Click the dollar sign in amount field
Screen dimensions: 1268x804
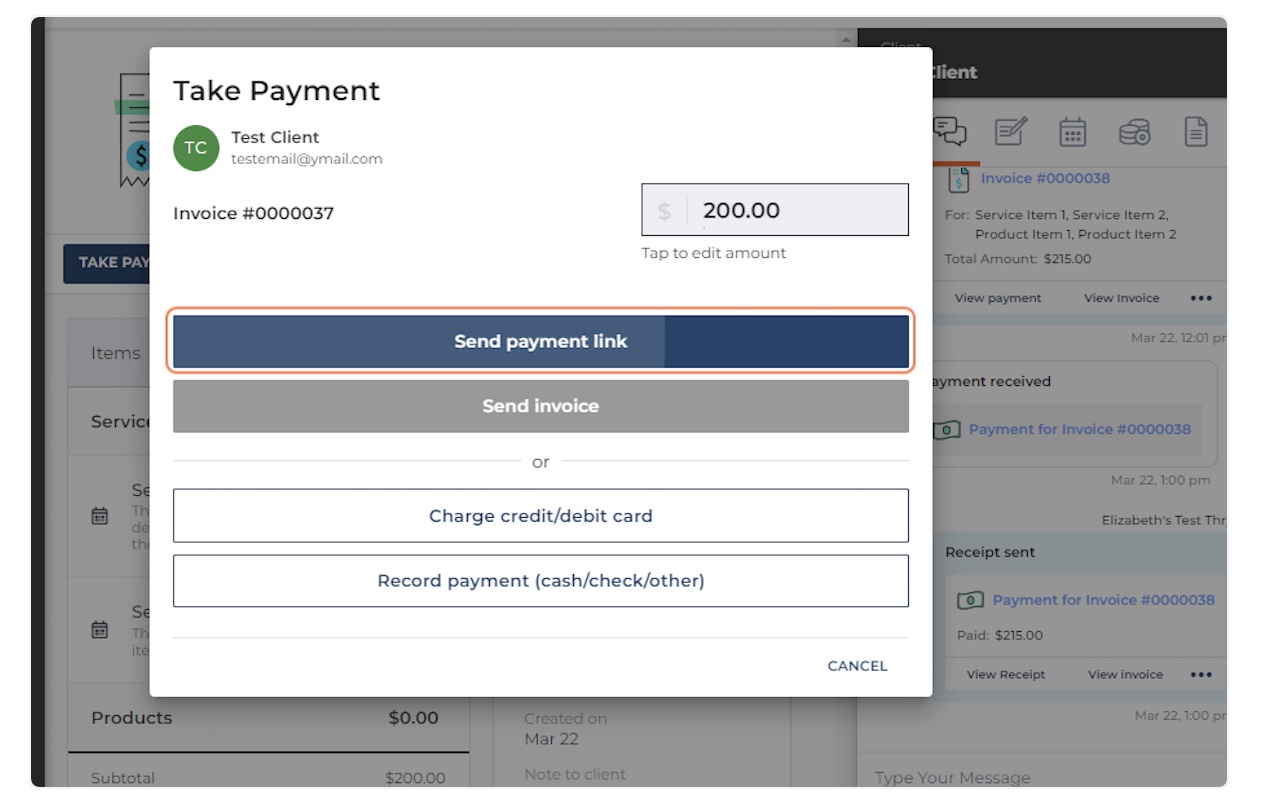click(664, 211)
